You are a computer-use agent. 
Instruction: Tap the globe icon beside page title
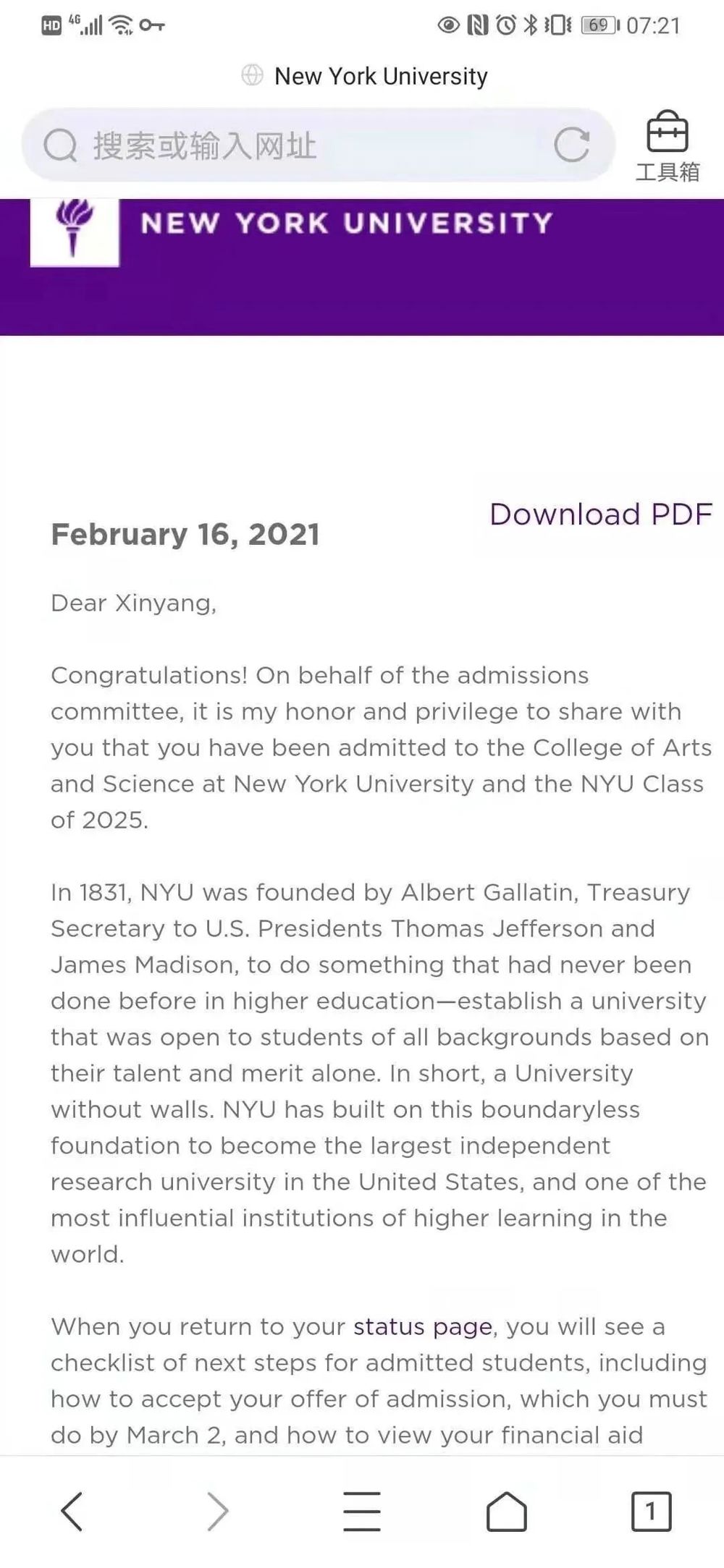(252, 75)
